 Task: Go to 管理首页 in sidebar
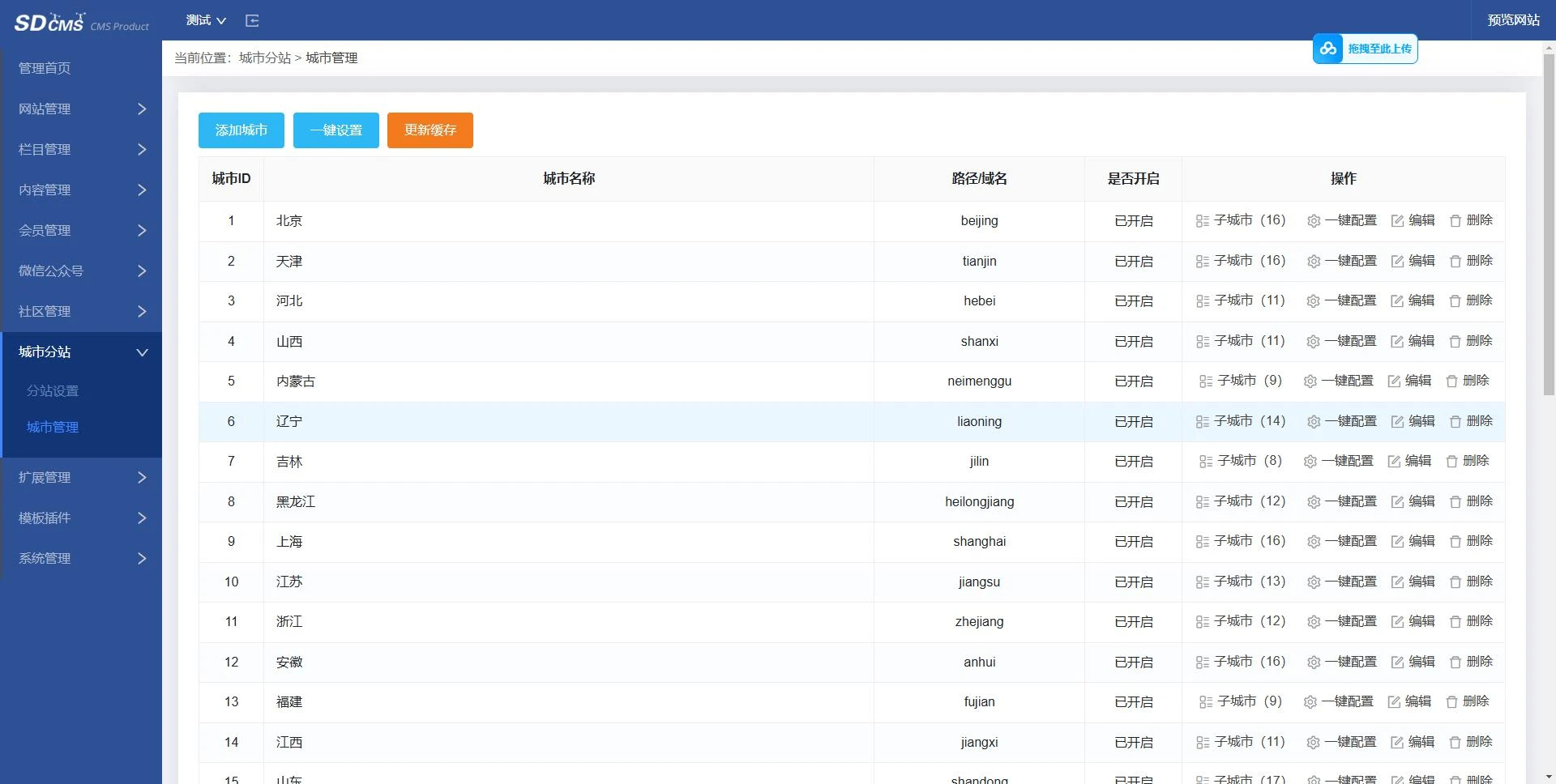(x=45, y=68)
